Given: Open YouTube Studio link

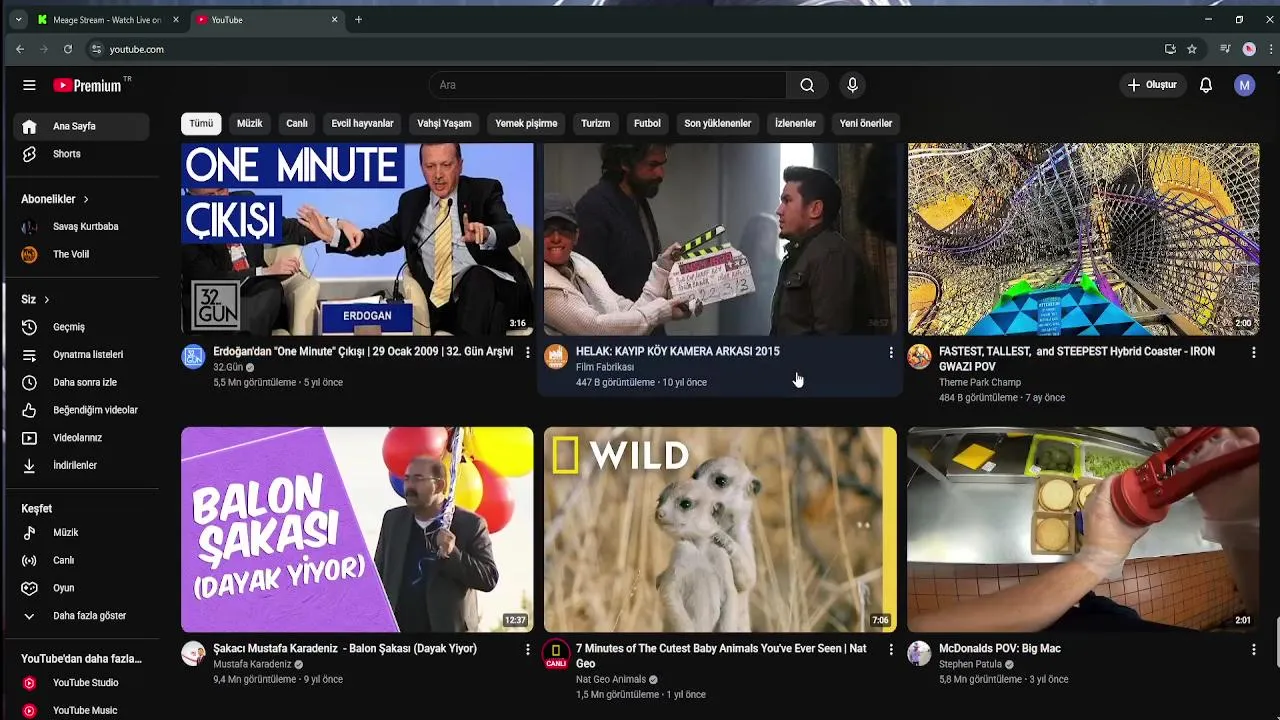Looking at the screenshot, I should coord(81,683).
